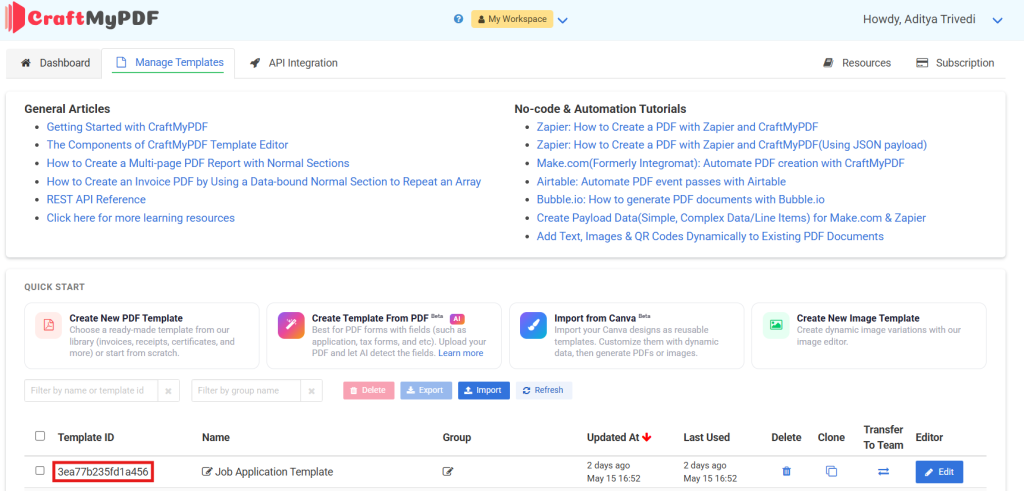Click the Import button
The image size is (1024, 491).
(484, 390)
